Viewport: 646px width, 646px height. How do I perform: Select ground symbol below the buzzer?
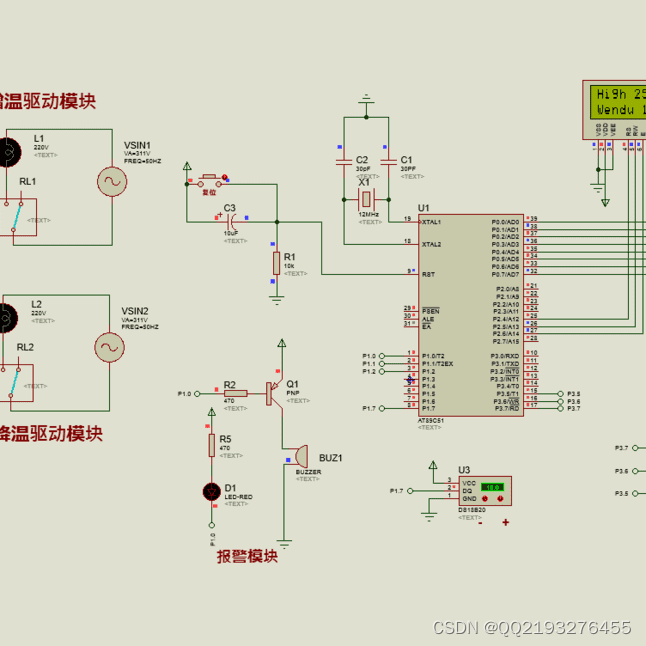[x=284, y=543]
